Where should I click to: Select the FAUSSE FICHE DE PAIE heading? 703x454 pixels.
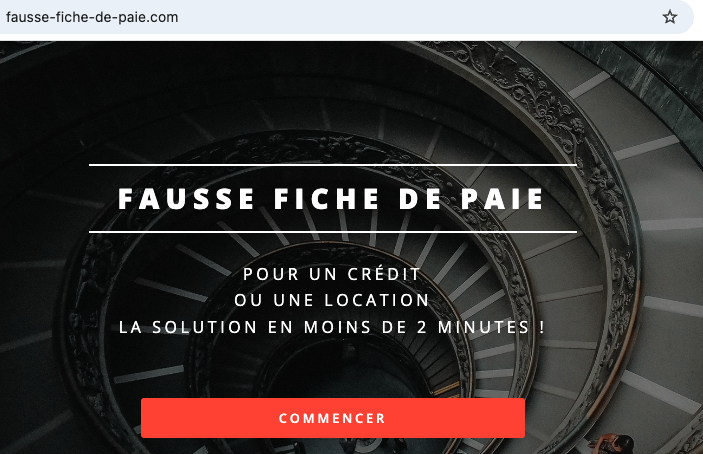[x=331, y=199]
